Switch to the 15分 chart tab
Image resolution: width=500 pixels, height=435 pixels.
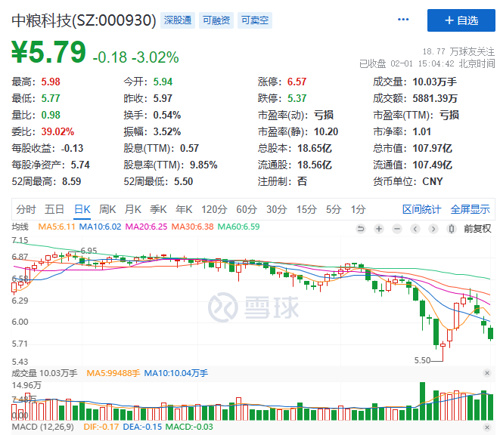click(306, 209)
